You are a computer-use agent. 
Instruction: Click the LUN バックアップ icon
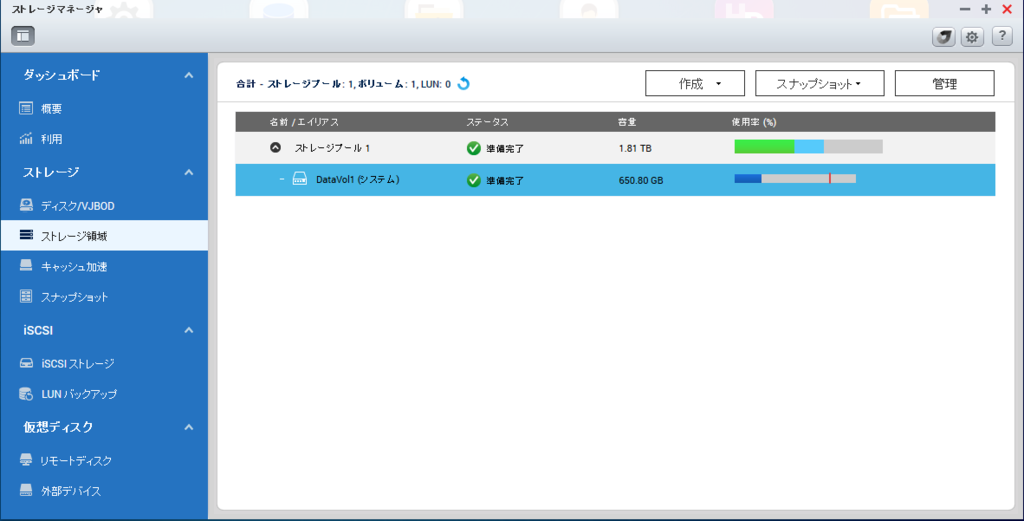click(x=26, y=394)
